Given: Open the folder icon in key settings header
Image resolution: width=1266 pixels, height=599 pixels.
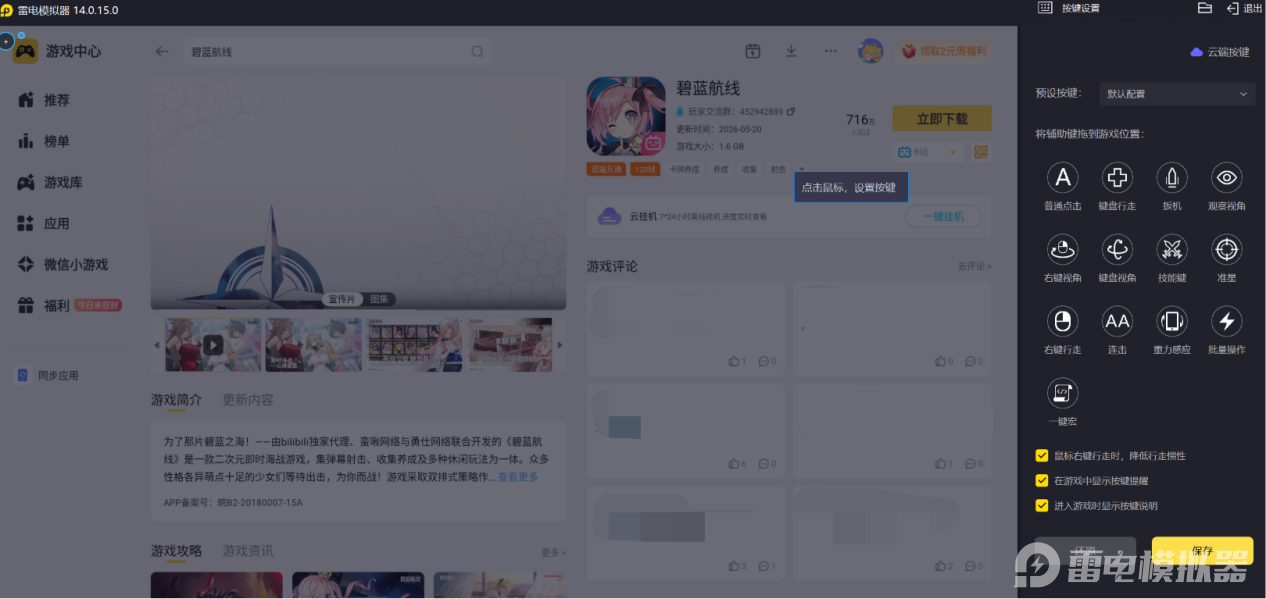Looking at the screenshot, I should [1205, 8].
